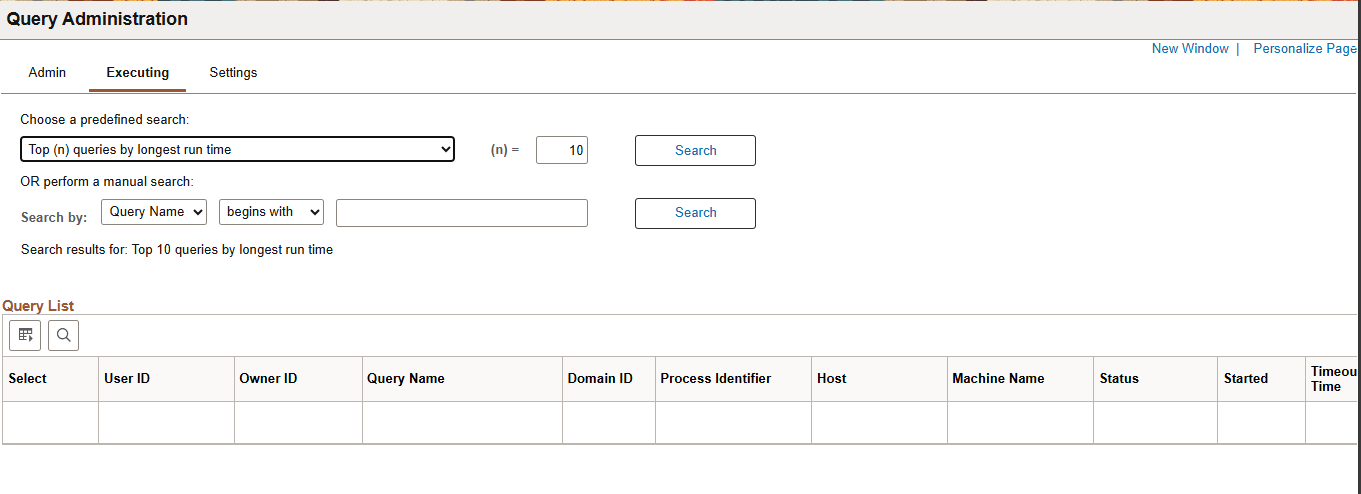Switch to the Admin tab
This screenshot has height=494, width=1361.
[47, 73]
